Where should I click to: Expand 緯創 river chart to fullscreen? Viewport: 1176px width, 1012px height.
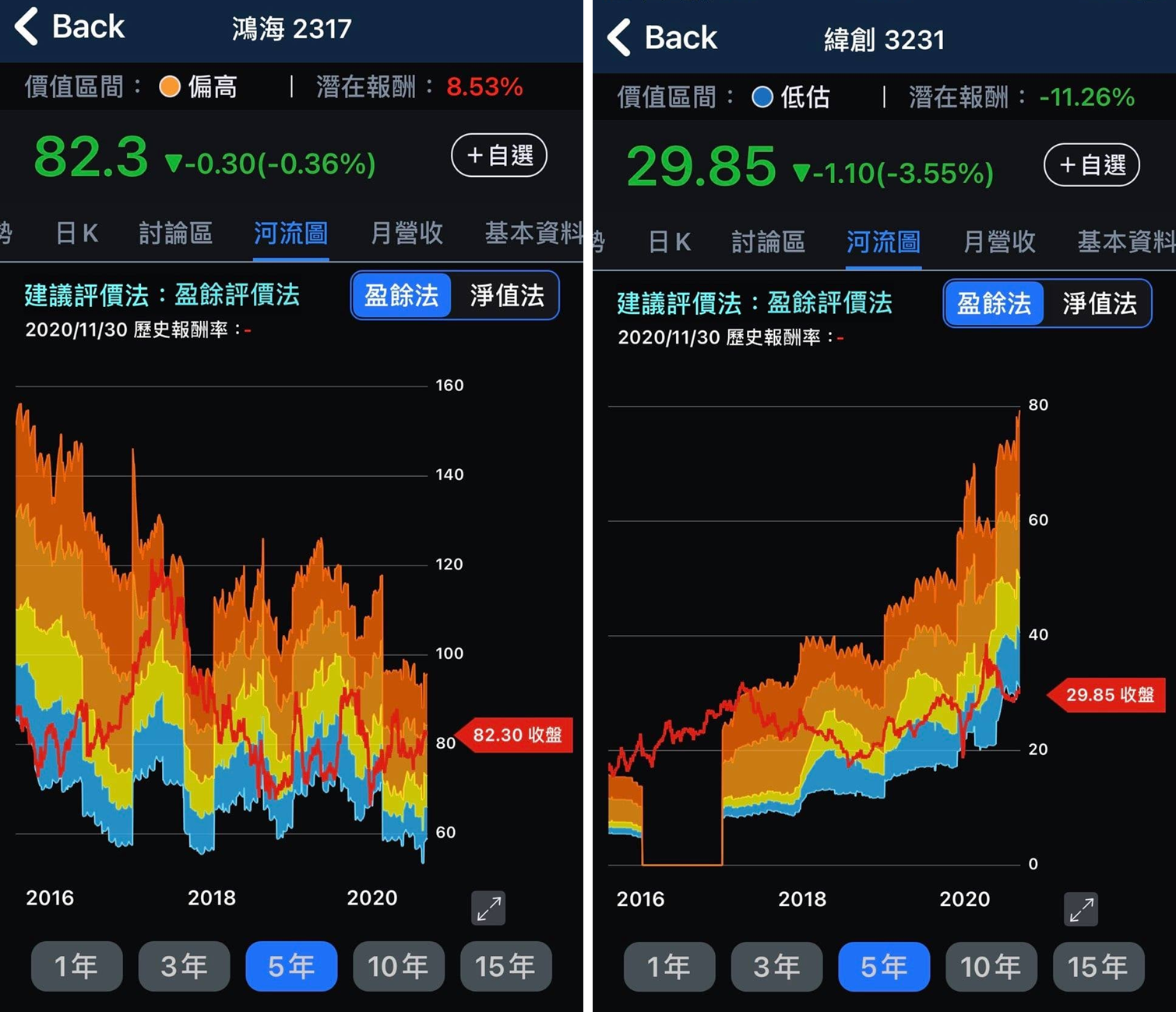coord(1081,909)
